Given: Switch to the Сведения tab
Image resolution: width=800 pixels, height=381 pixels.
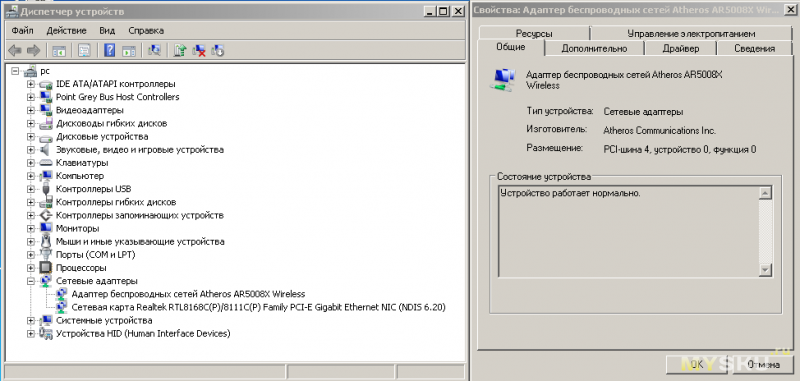Looking at the screenshot, I should coord(755,48).
